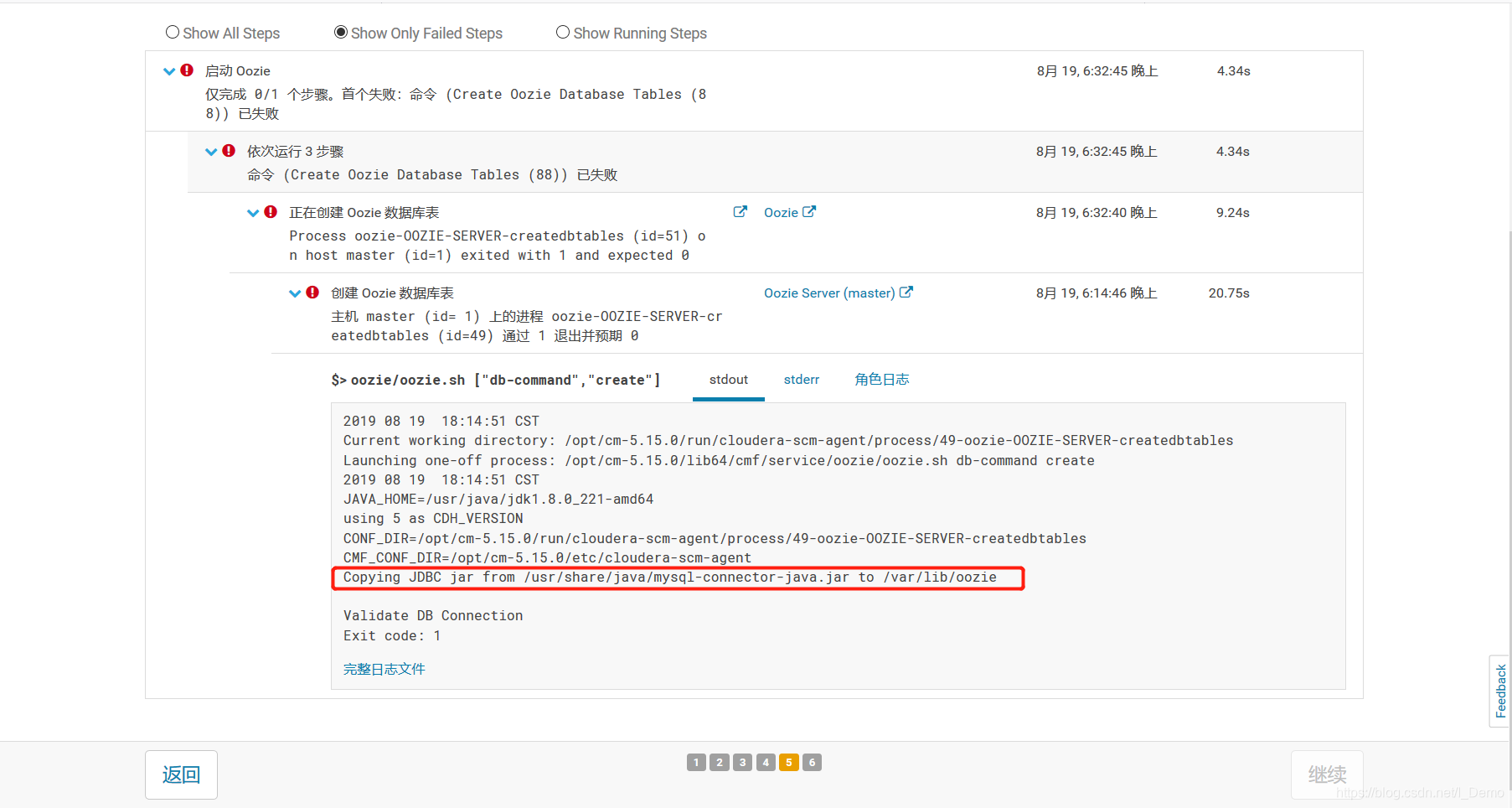Open the 角色日志 tab
The height and width of the screenshot is (808, 1512).
[x=882, y=380]
